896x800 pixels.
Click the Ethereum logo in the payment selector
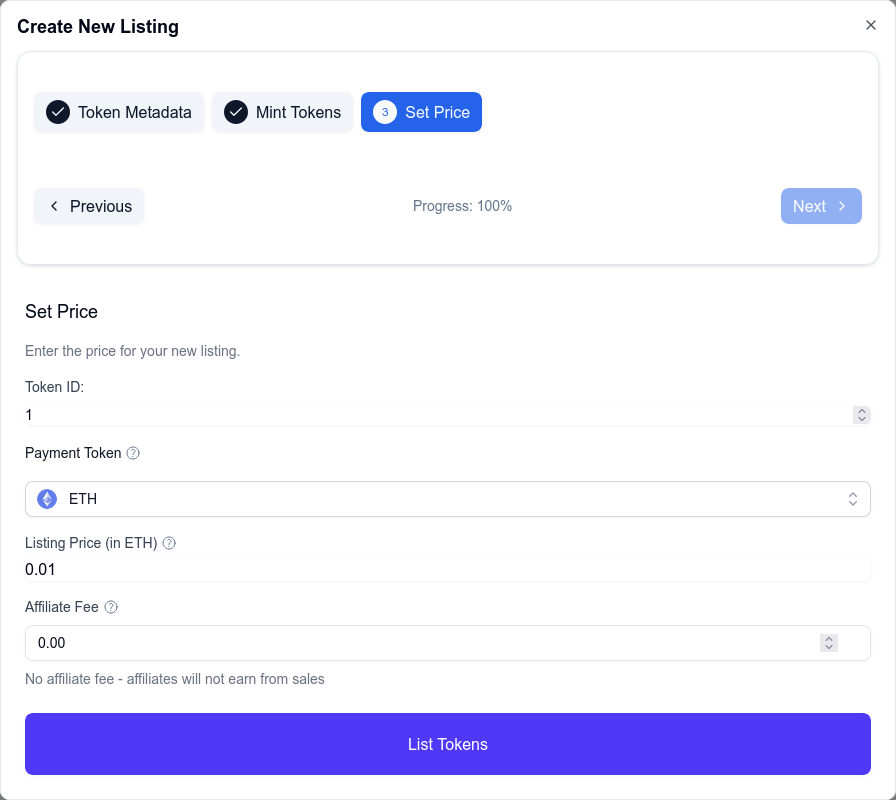tap(46, 498)
